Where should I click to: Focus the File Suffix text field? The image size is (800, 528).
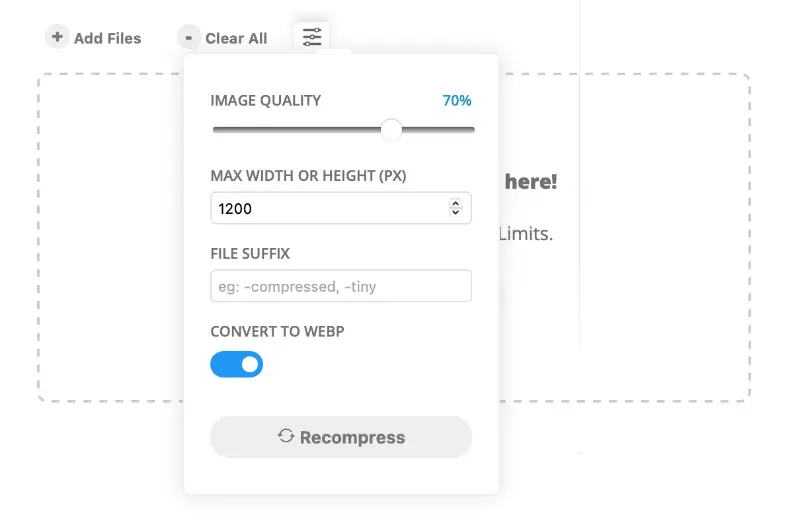(340, 286)
